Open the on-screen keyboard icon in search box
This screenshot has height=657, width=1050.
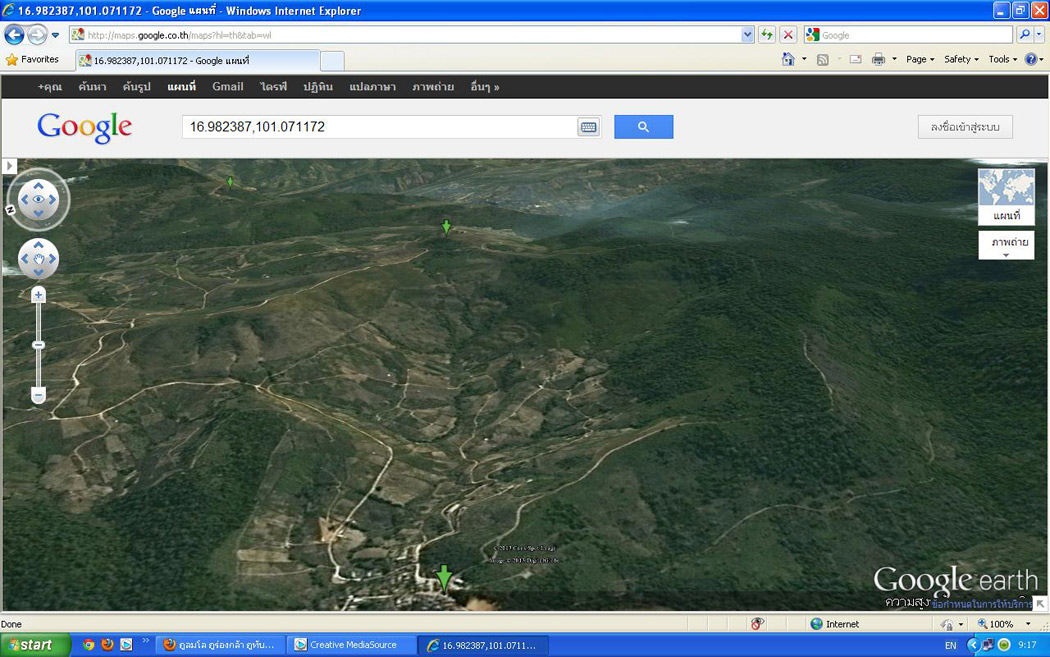pyautogui.click(x=588, y=127)
